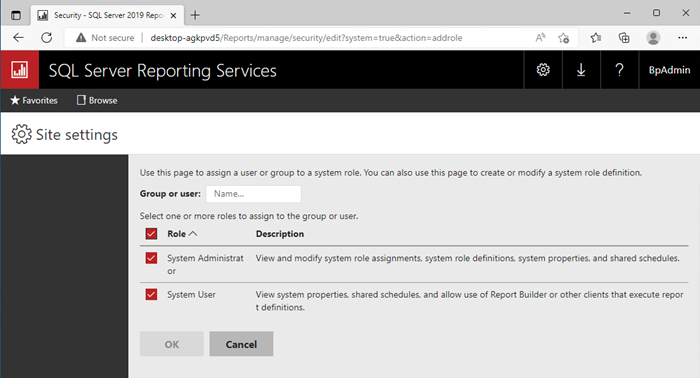This screenshot has height=378, width=700.
Task: Toggle read aloud icon in address bar
Action: pyautogui.click(x=540, y=38)
